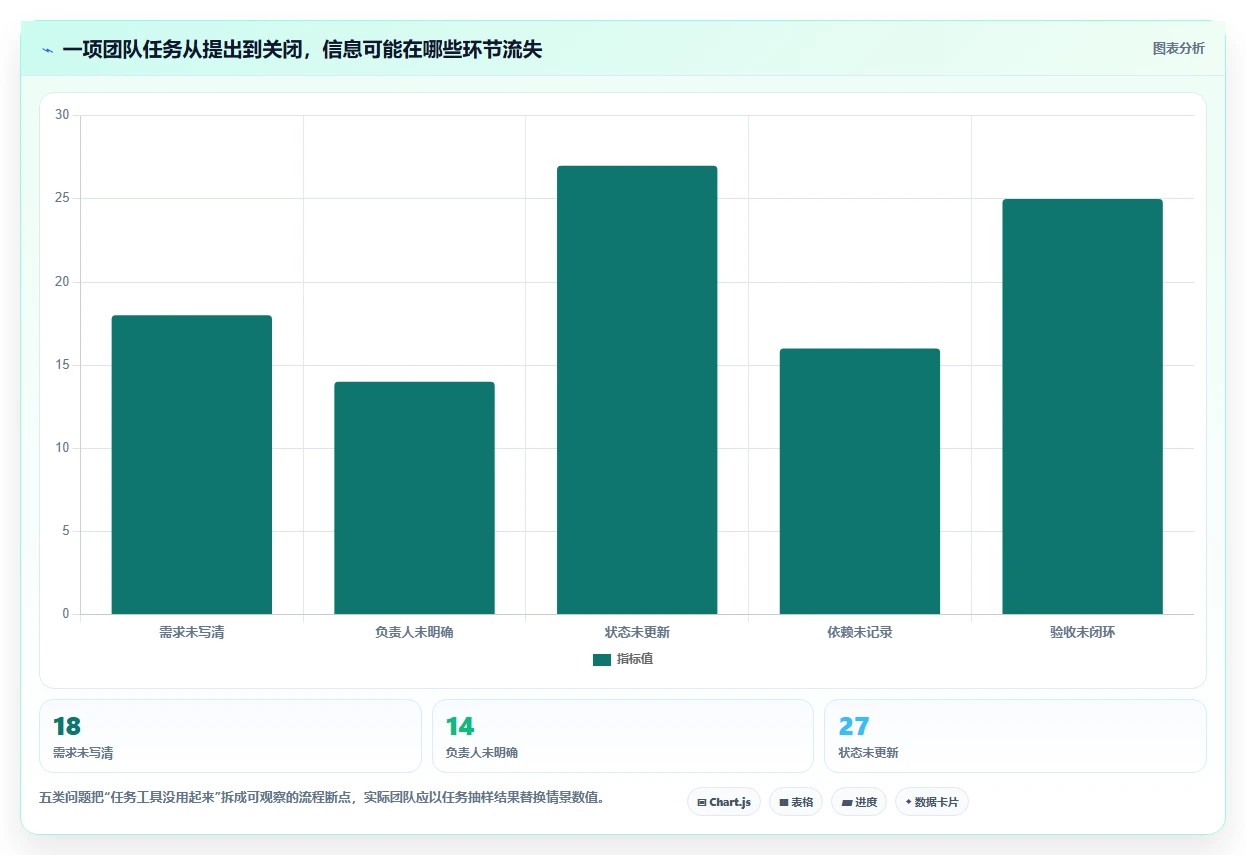
Task: Click the 验收未闭环 bar in chart
Action: 1082,406
